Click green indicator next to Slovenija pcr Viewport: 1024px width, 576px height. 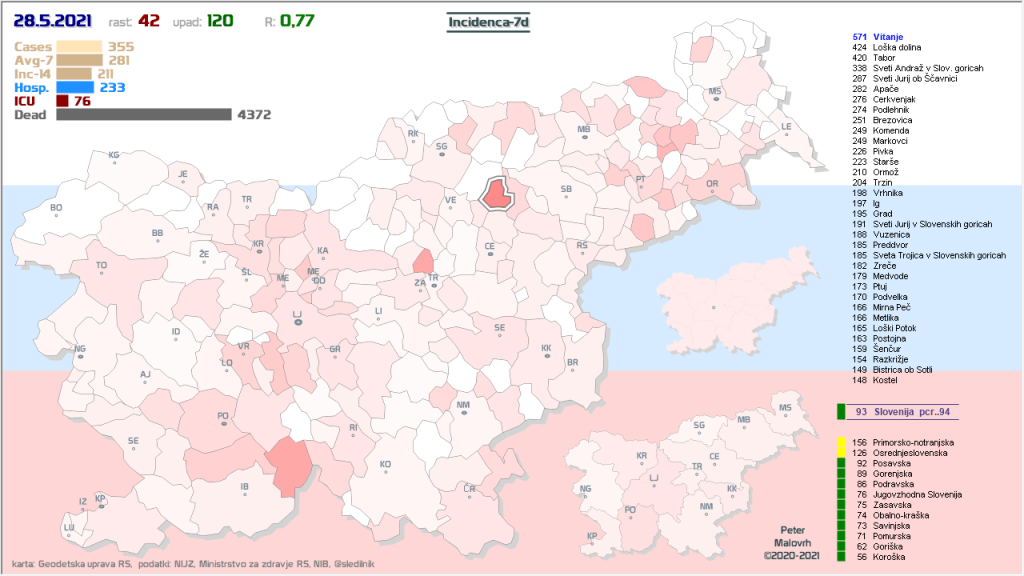click(841, 411)
